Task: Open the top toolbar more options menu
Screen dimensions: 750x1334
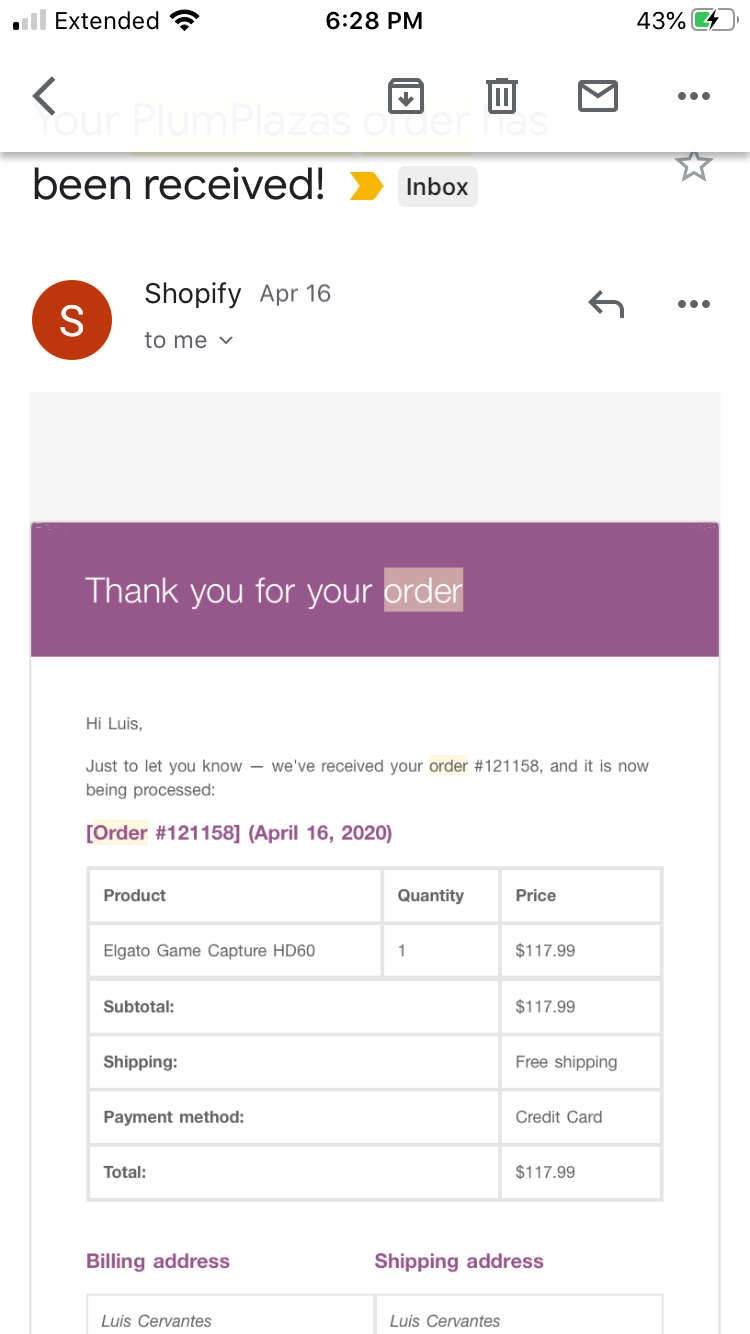Action: pyautogui.click(x=693, y=96)
